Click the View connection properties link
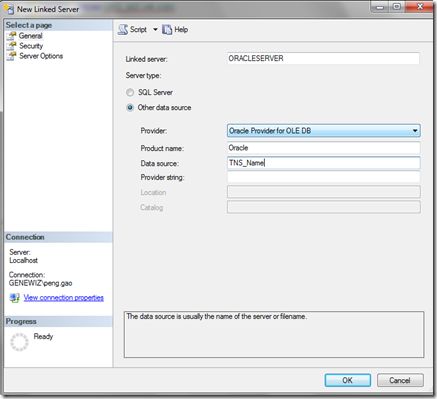 (64, 298)
